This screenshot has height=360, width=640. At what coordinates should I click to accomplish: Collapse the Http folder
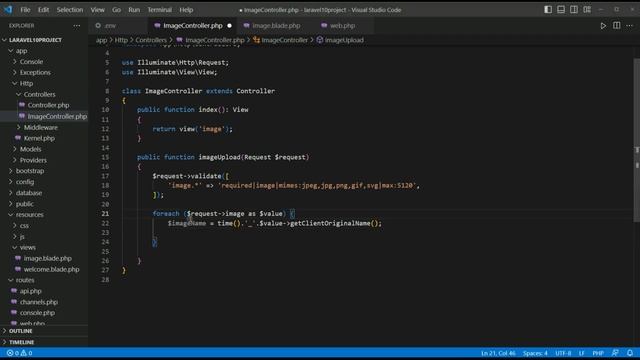[x=26, y=83]
